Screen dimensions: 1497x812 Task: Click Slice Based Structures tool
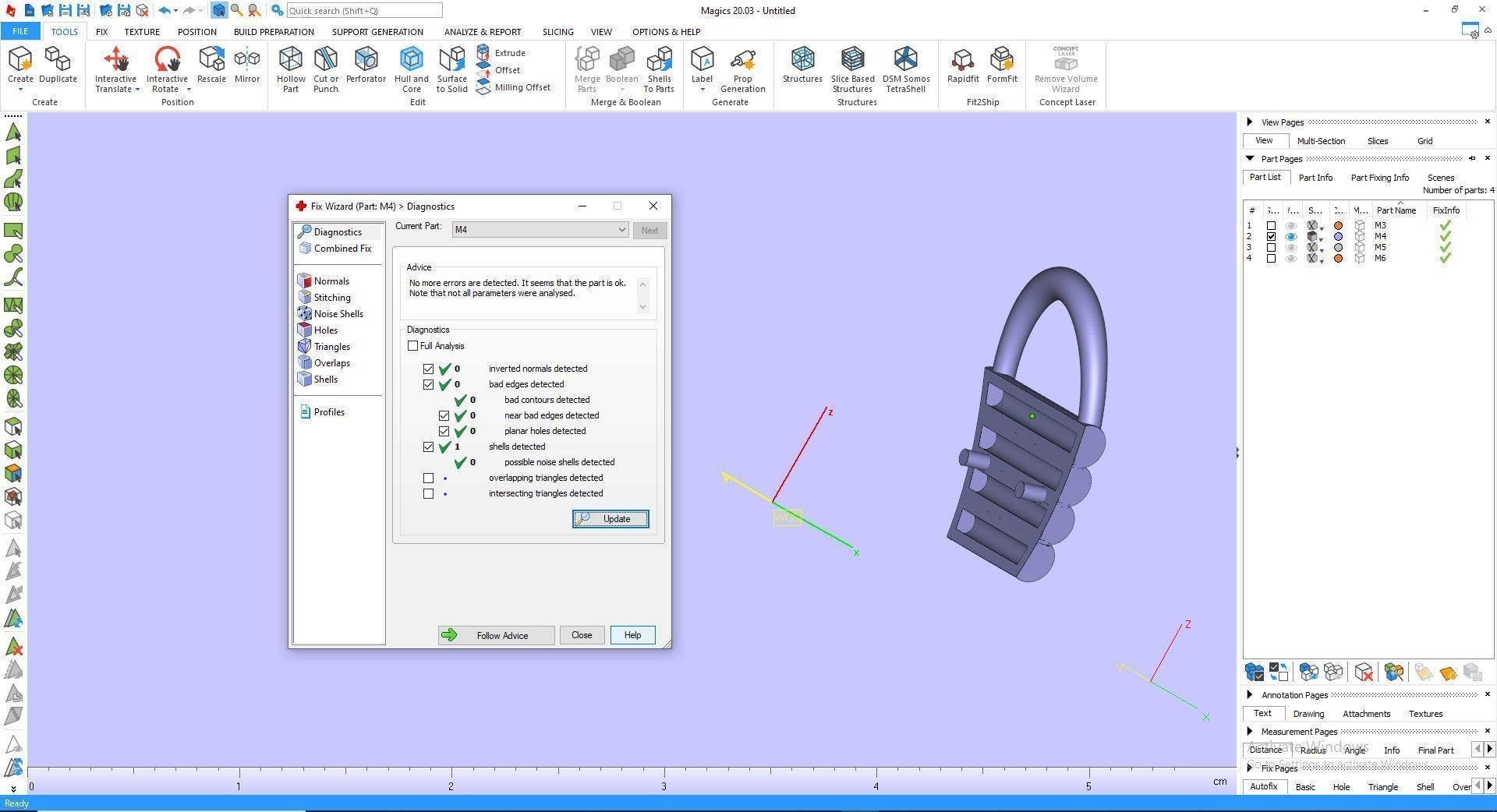[x=852, y=69]
